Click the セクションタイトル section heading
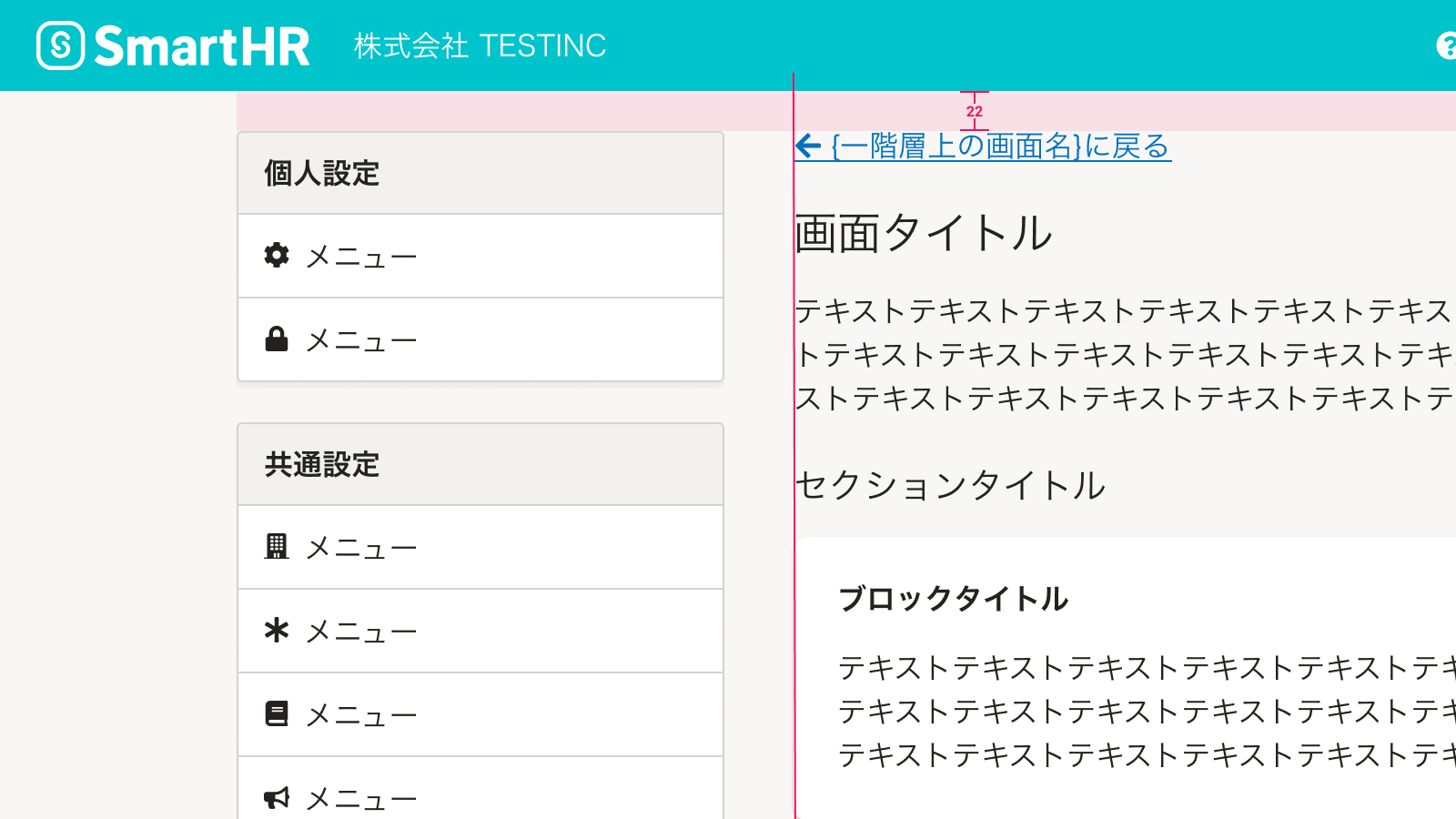1456x819 pixels. coord(950,485)
